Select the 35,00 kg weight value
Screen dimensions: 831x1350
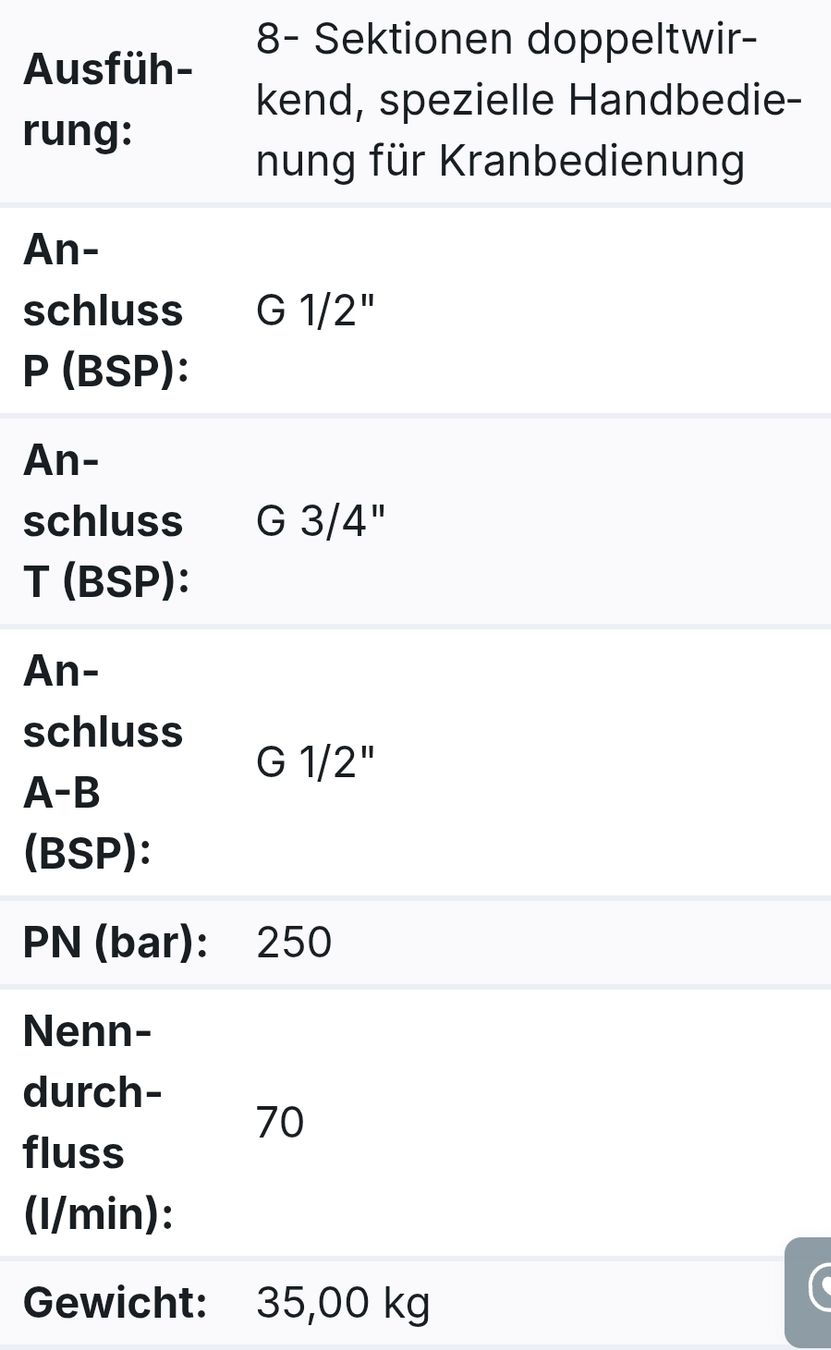[x=343, y=1302]
